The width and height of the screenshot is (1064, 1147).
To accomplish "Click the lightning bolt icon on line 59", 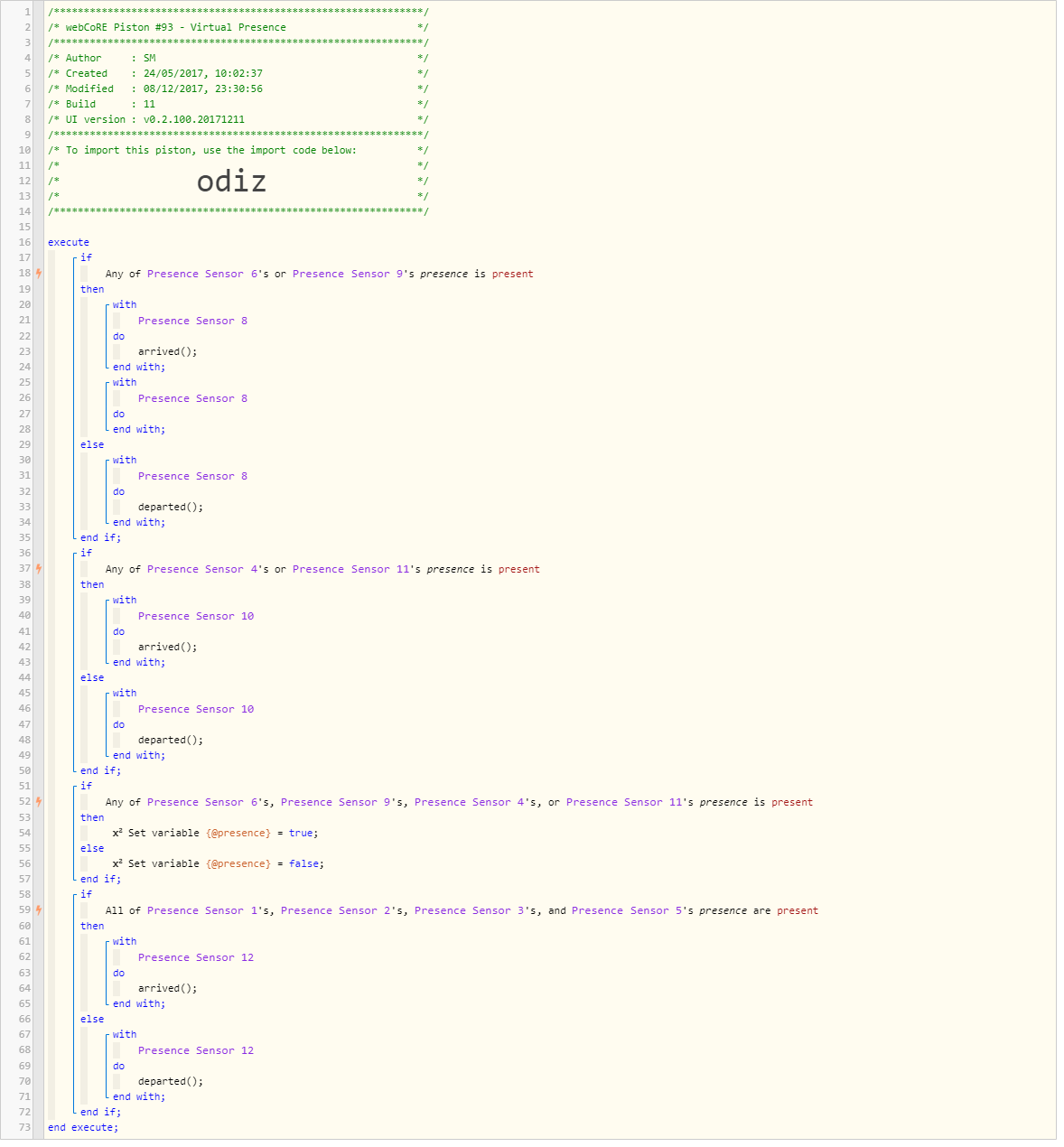I will point(39,909).
